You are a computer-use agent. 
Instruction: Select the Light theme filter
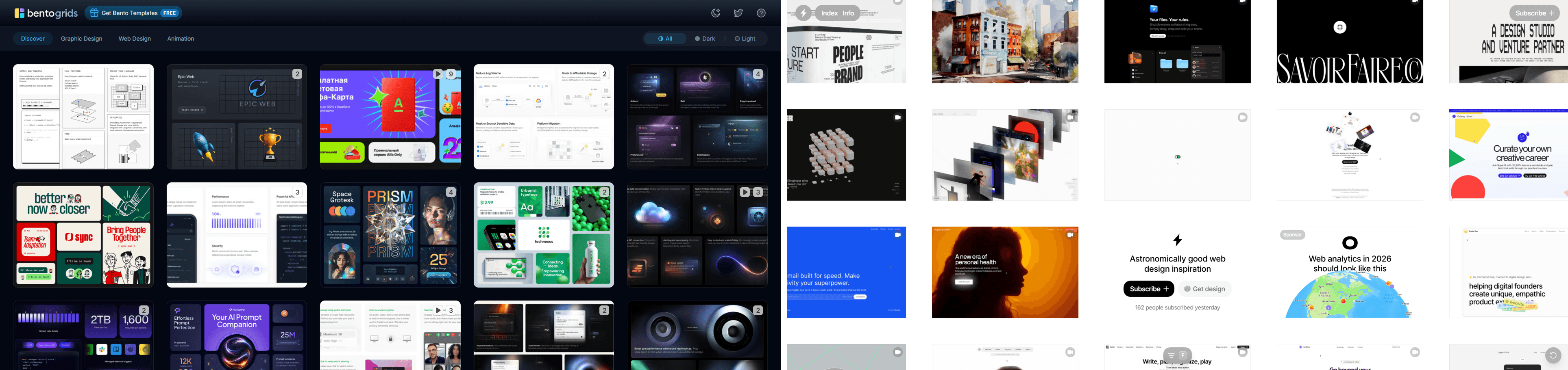(745, 38)
